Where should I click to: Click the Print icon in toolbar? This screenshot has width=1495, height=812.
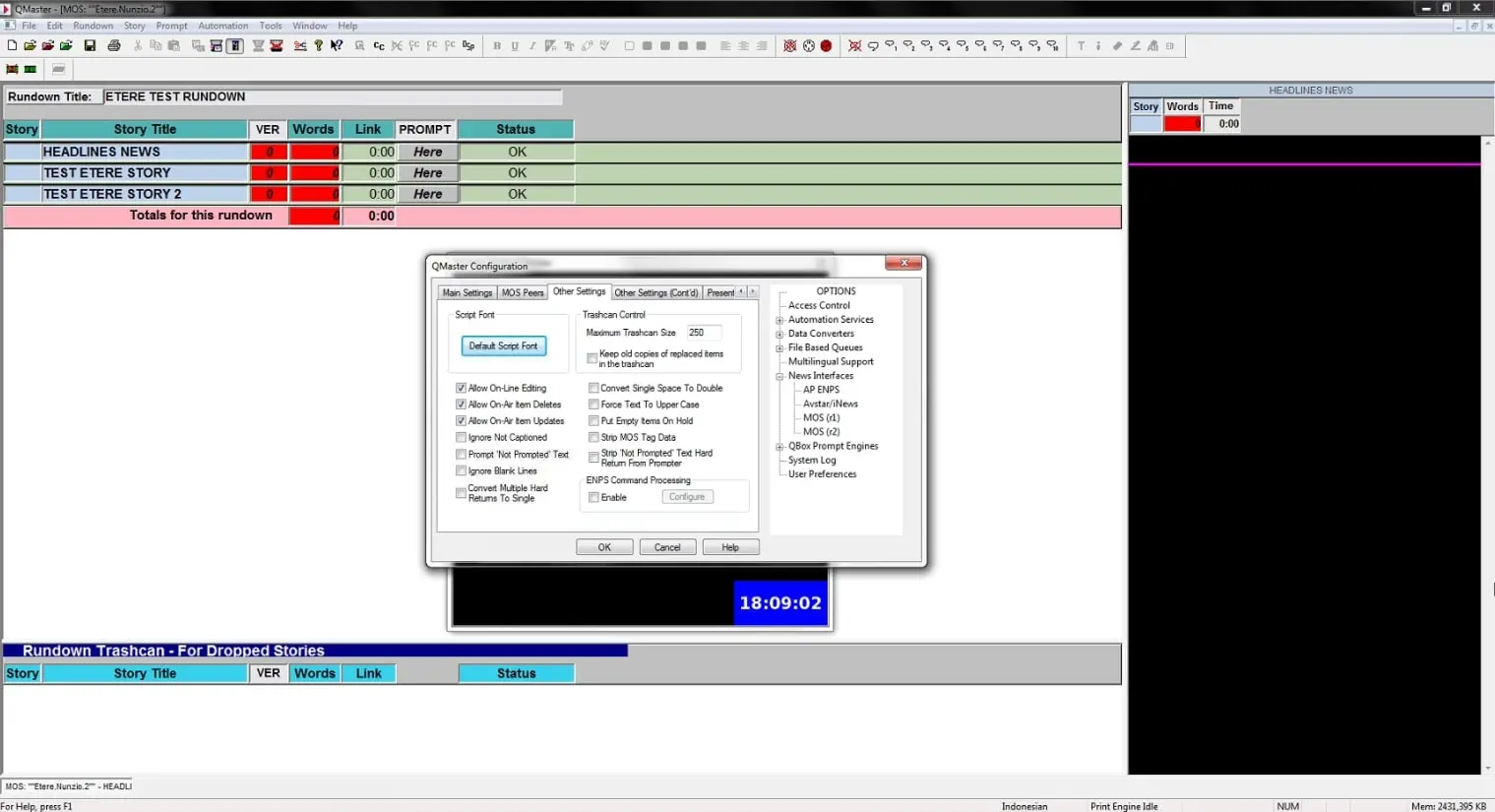pos(114,45)
